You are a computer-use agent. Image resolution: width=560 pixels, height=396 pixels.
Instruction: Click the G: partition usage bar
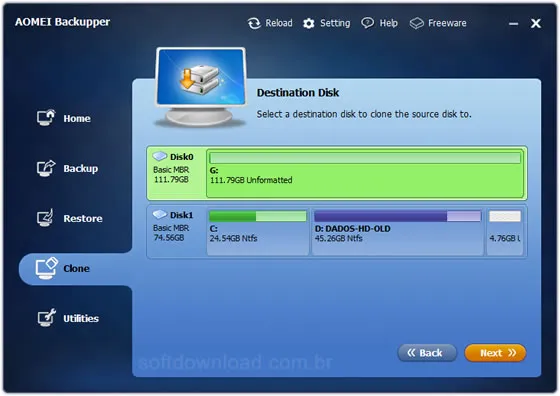[x=365, y=158]
